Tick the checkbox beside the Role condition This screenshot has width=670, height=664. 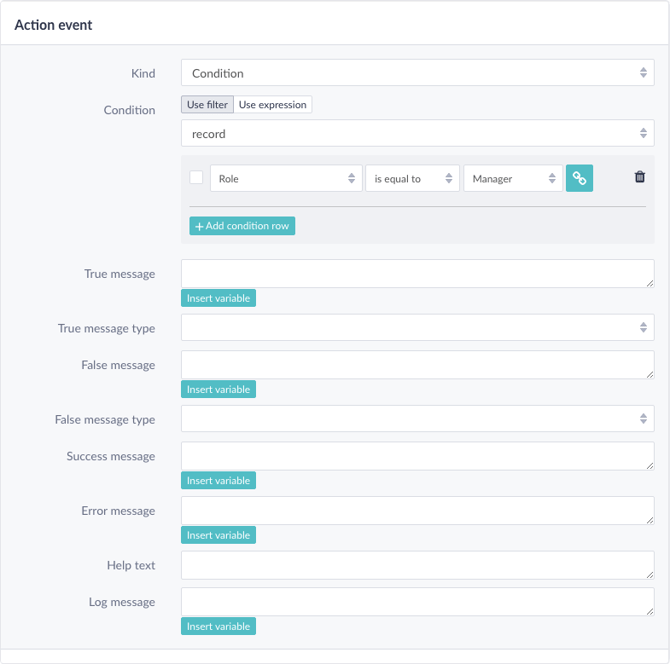tap(196, 177)
